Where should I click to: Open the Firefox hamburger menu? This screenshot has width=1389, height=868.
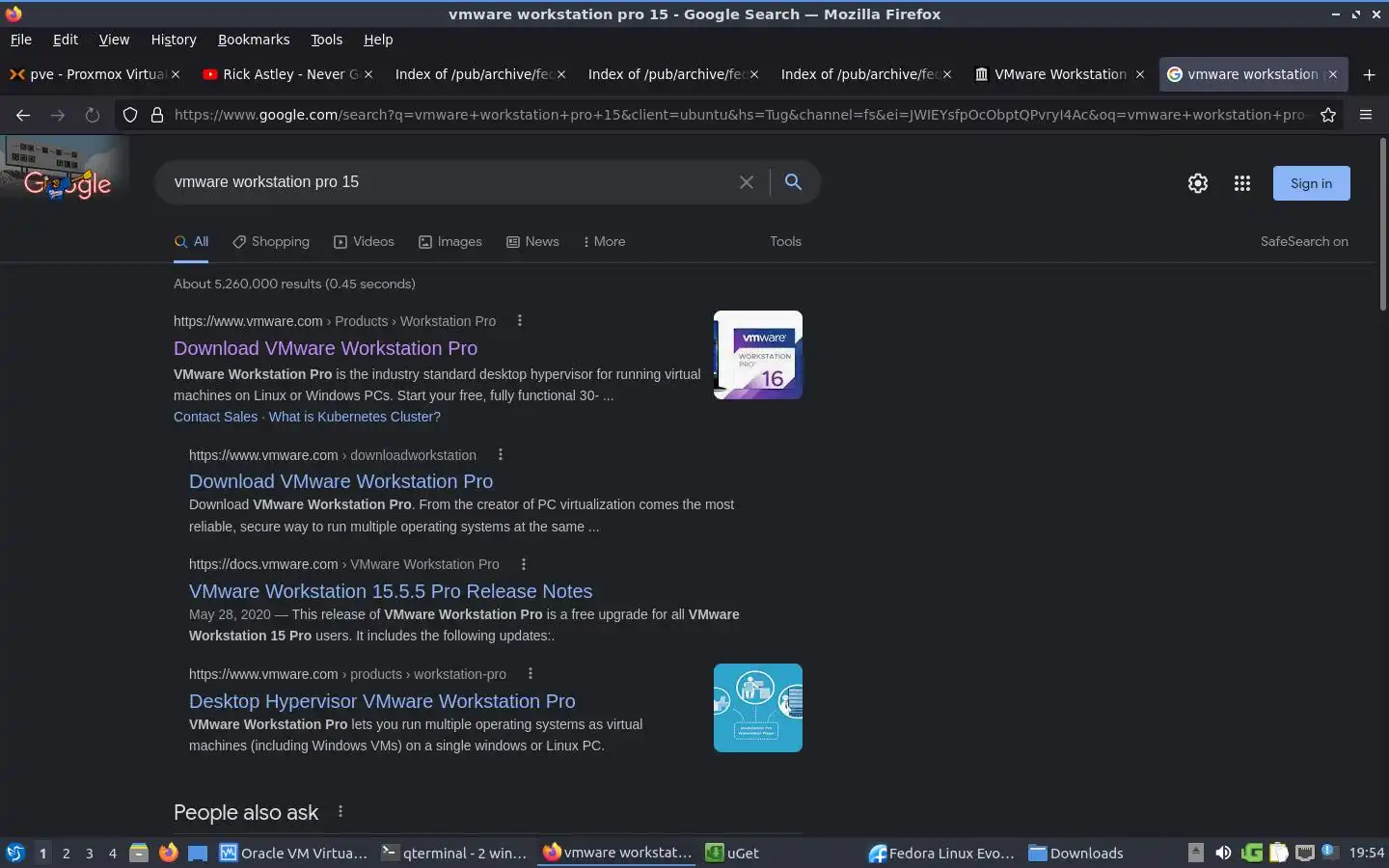pyautogui.click(x=1366, y=115)
